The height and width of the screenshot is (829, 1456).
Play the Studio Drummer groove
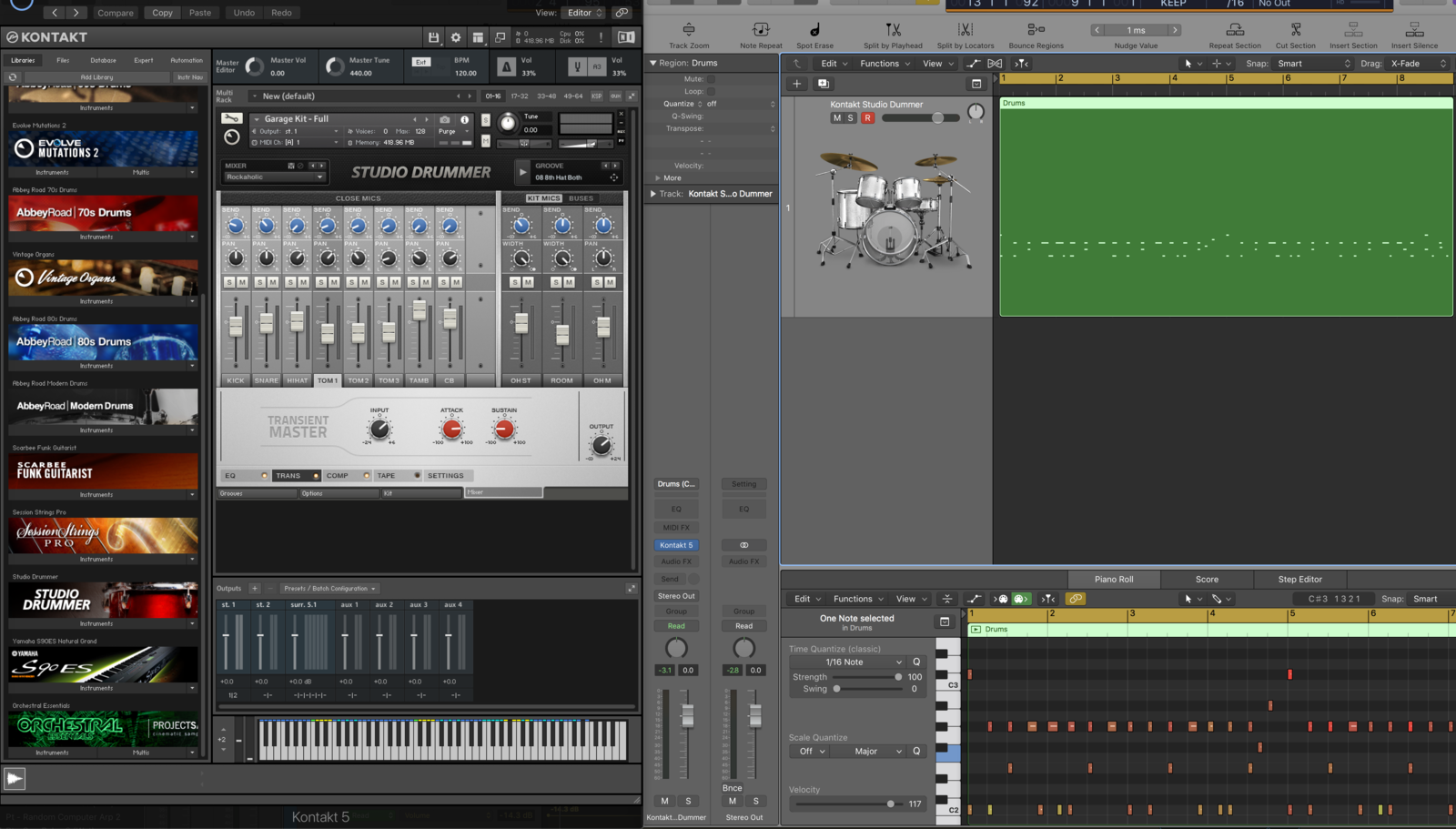click(522, 171)
